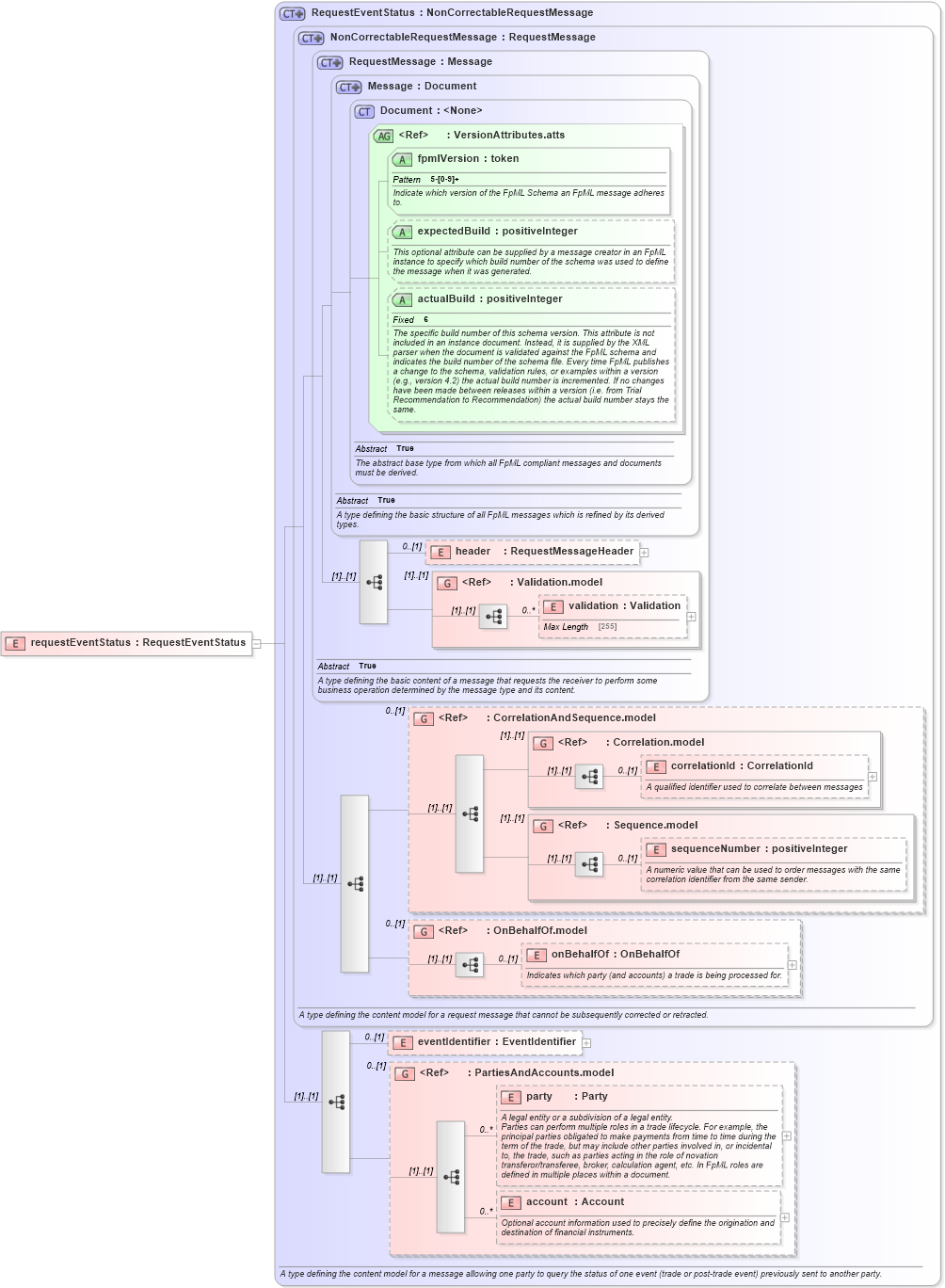This screenshot has height=1288, width=945.
Task: Click the E icon of header element
Action: coord(440,552)
